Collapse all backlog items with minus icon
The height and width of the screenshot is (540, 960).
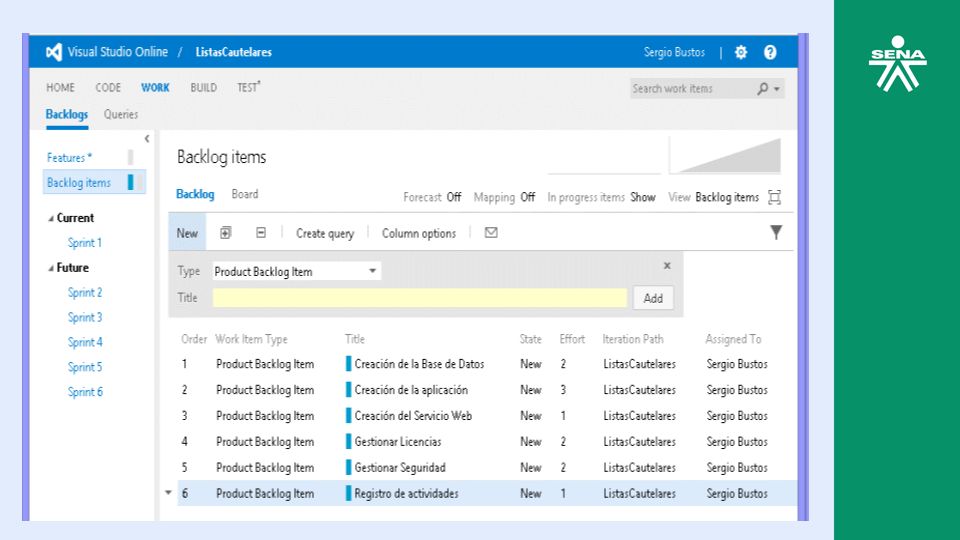261,233
